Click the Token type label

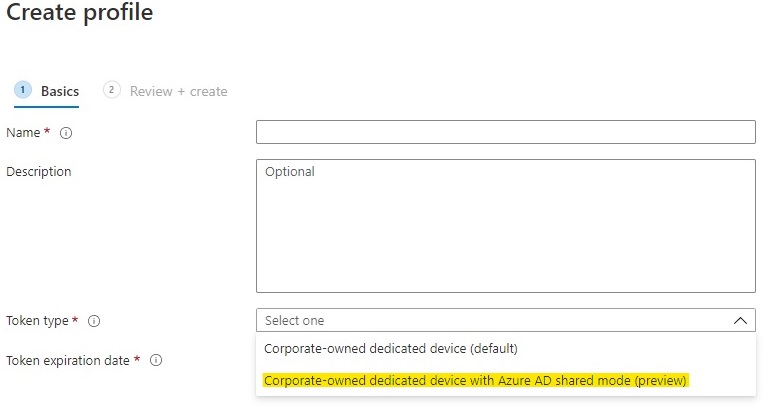[37, 320]
